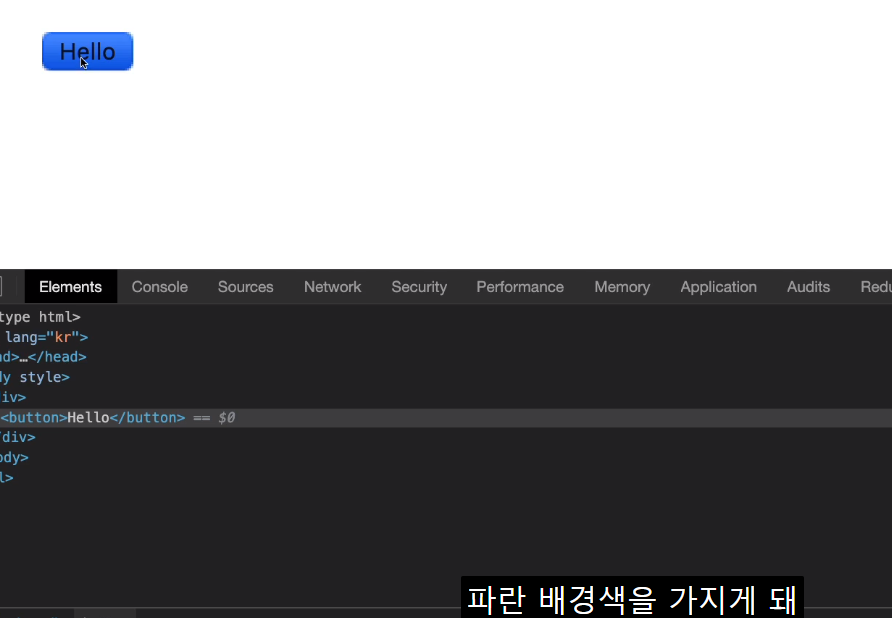892x618 pixels.
Task: Select the closing /div tag row
Action: coord(446,437)
